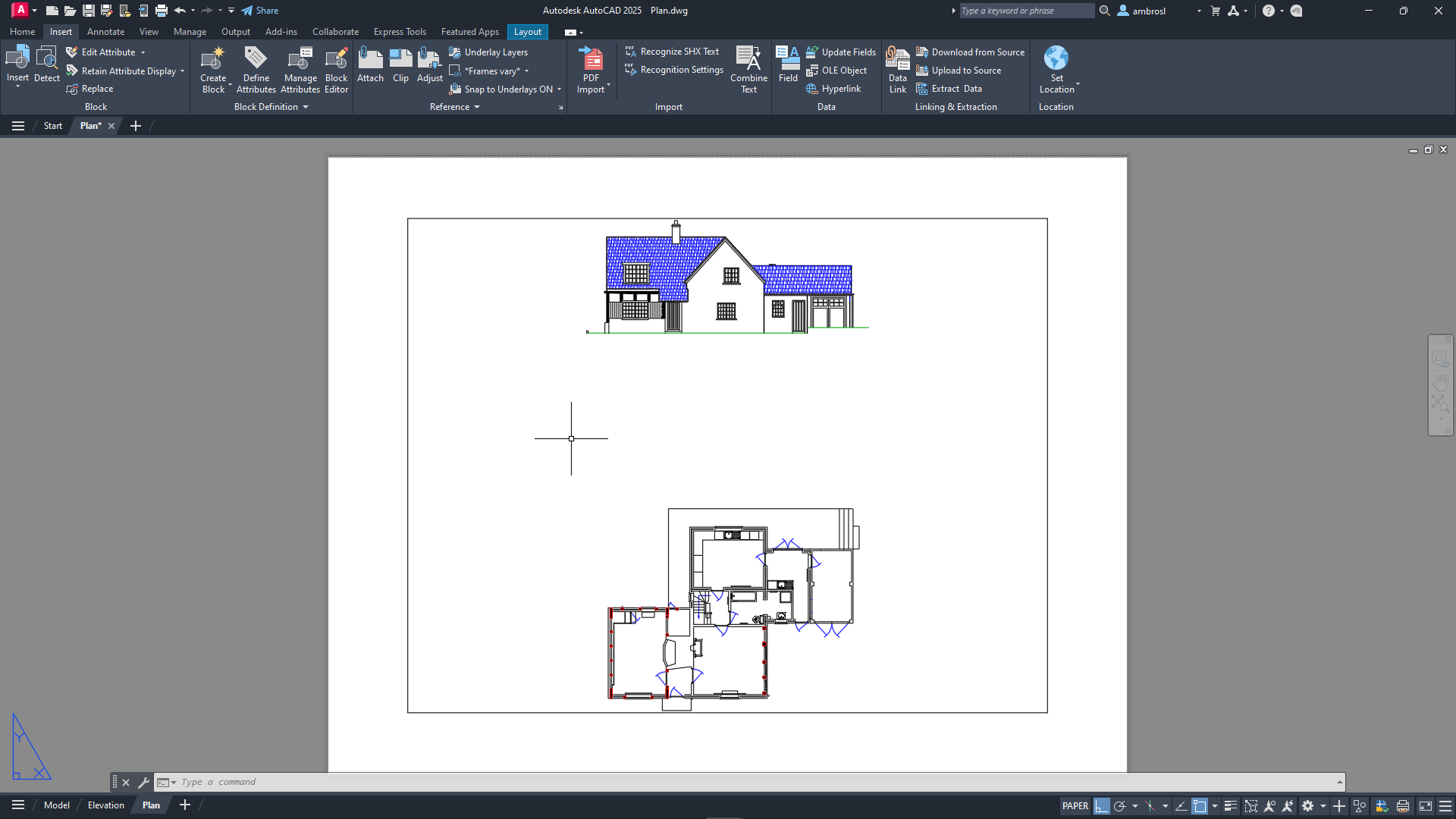Open the Elevation layout tab
Screen dimensions: 1456x819
(x=105, y=805)
